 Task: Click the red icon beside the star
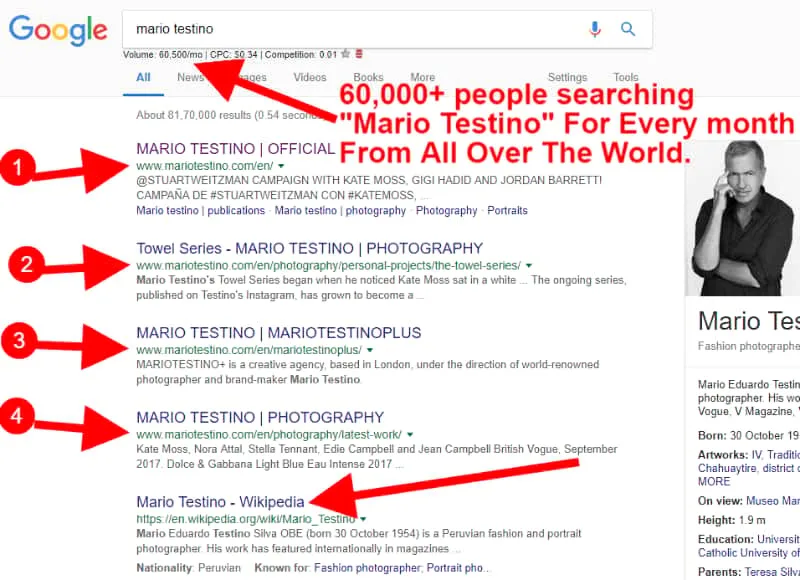coord(359,54)
